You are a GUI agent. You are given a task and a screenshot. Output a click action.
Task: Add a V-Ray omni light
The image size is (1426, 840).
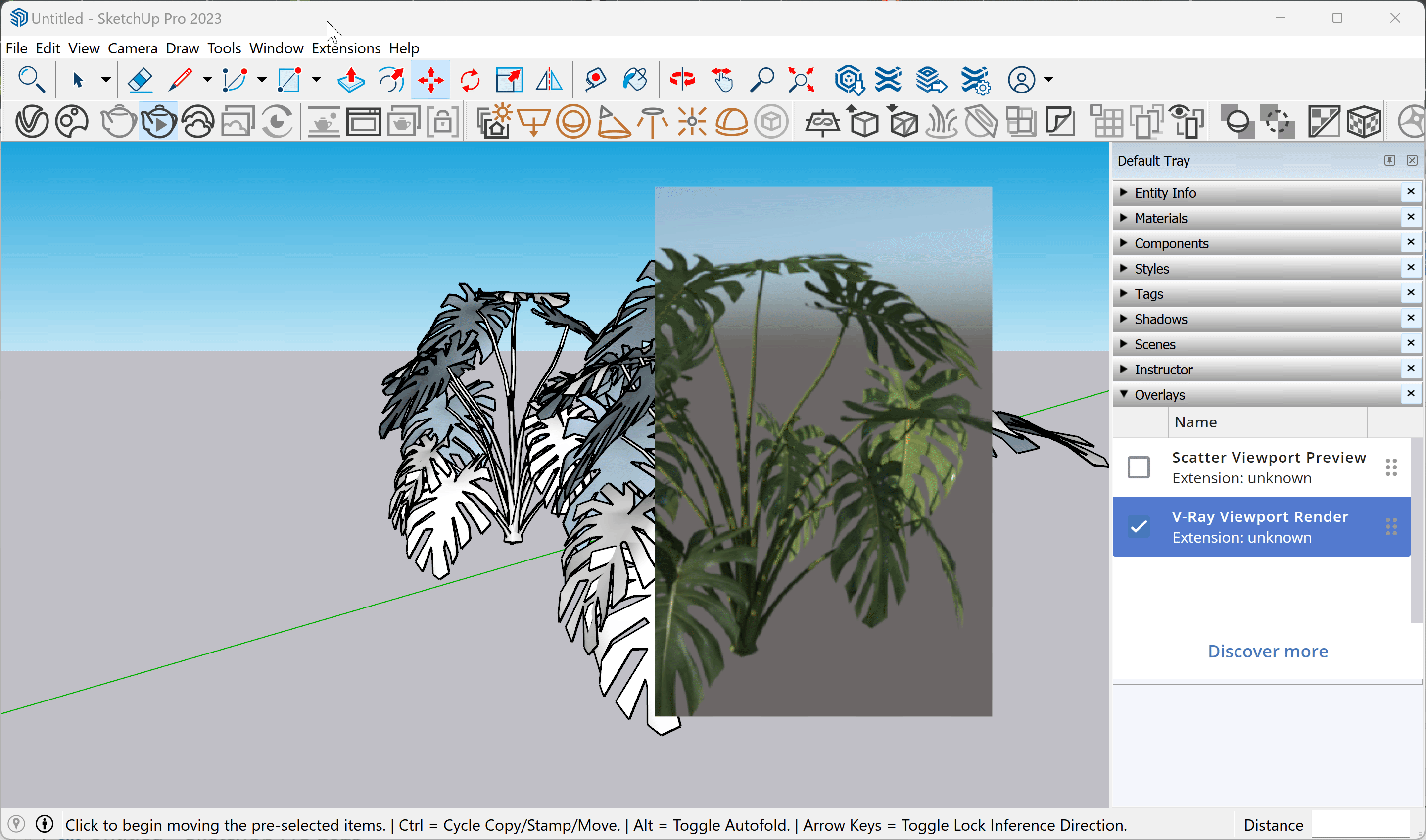692,121
